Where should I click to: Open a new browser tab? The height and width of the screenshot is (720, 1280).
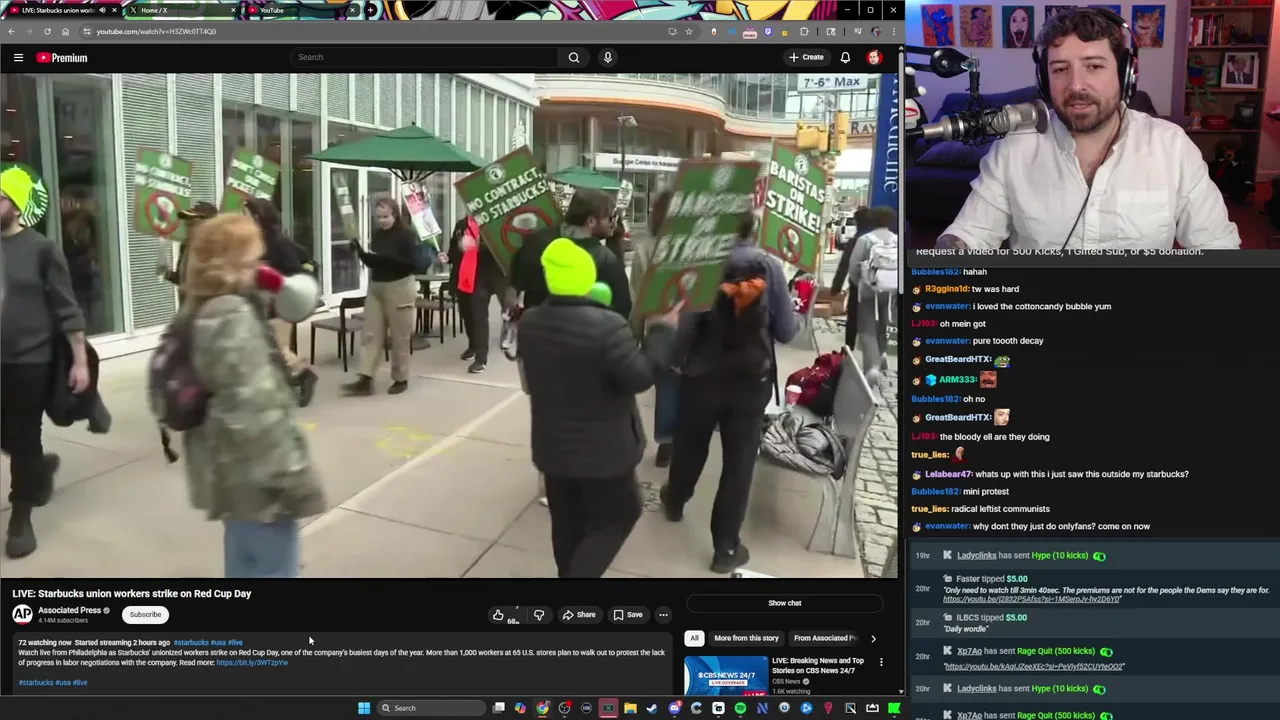pos(371,10)
